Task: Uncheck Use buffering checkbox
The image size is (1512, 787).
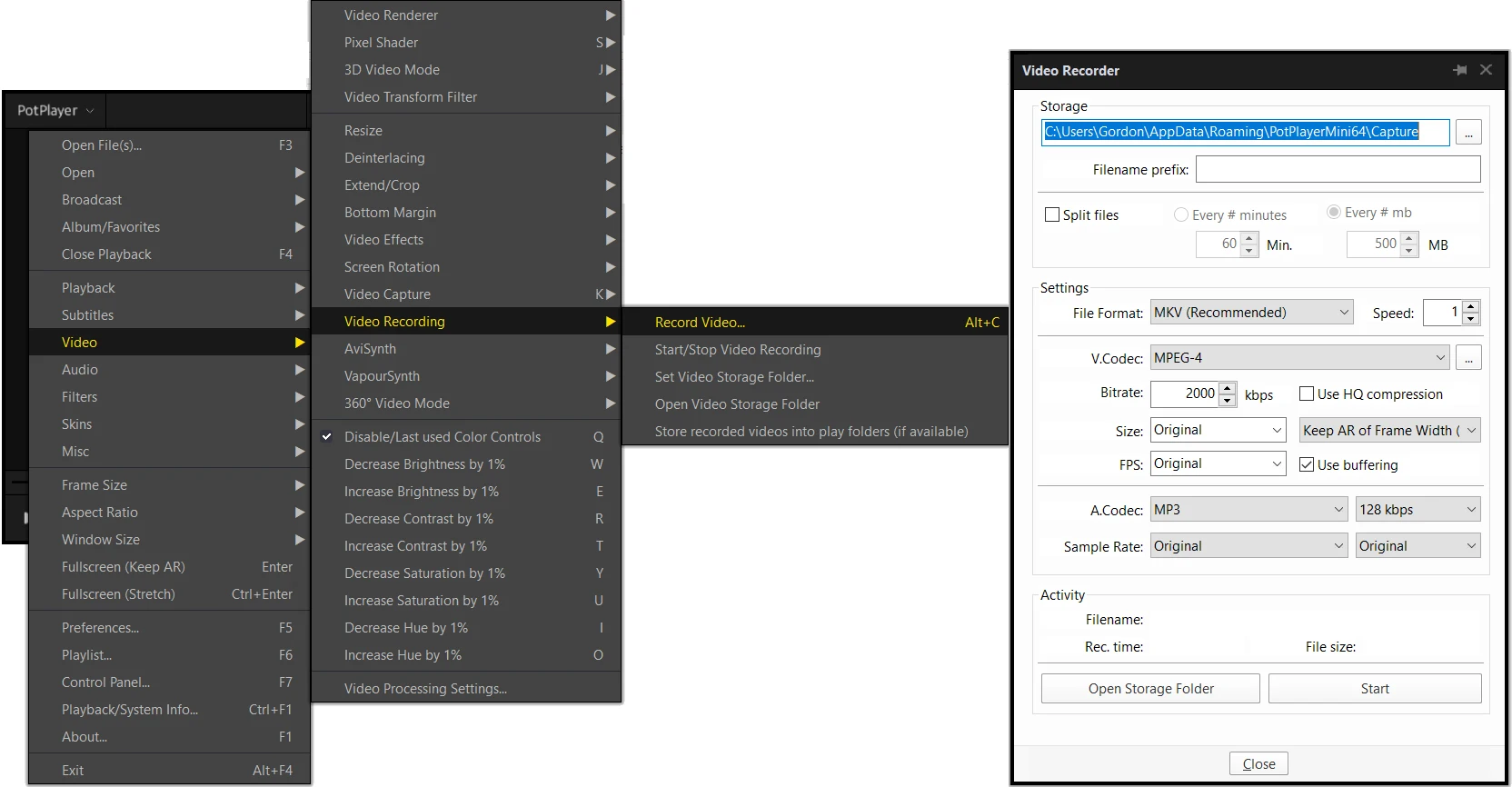Action: 1307,464
